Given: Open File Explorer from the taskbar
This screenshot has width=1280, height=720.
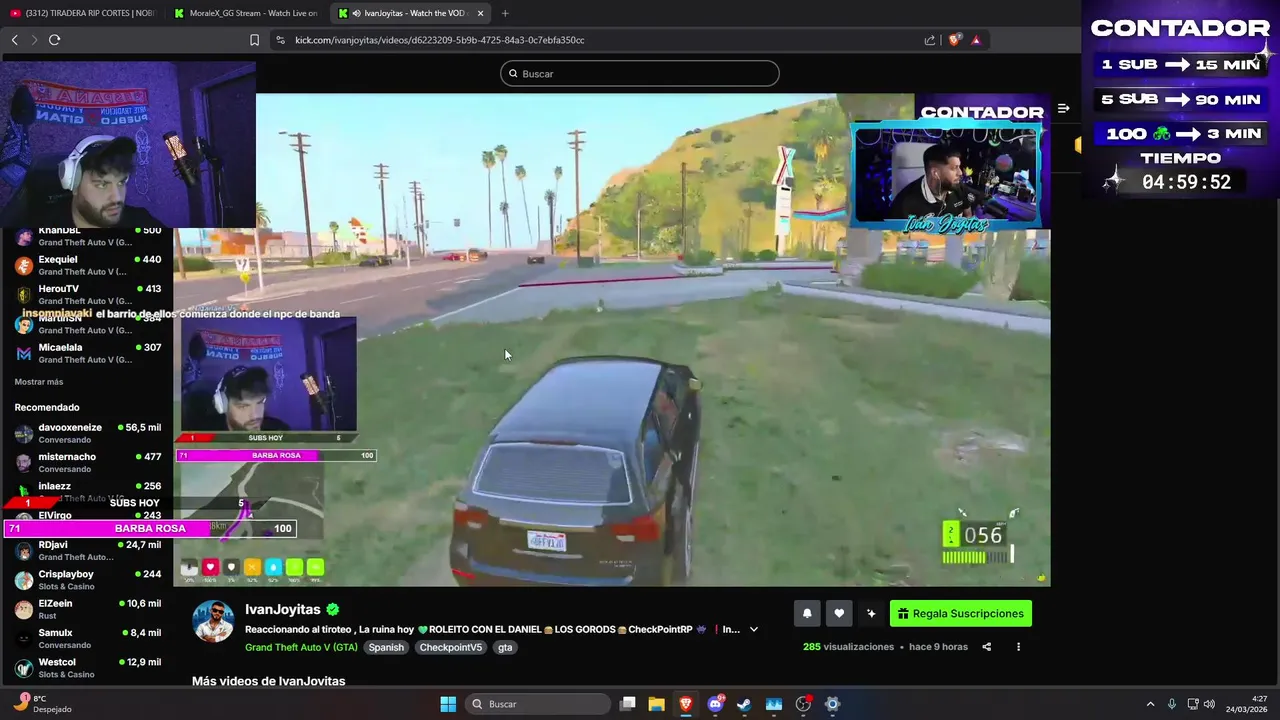Looking at the screenshot, I should 657,704.
